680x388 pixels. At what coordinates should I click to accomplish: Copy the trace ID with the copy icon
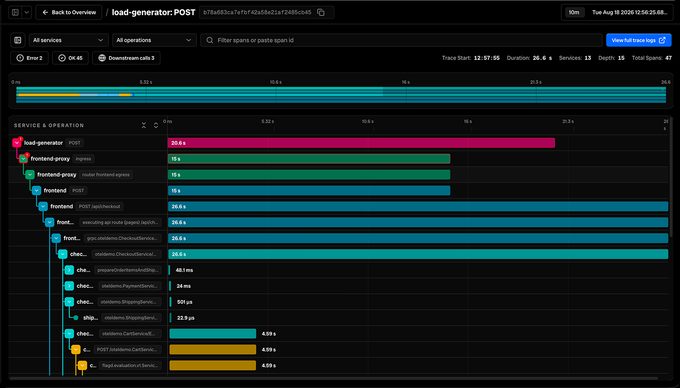click(x=321, y=13)
